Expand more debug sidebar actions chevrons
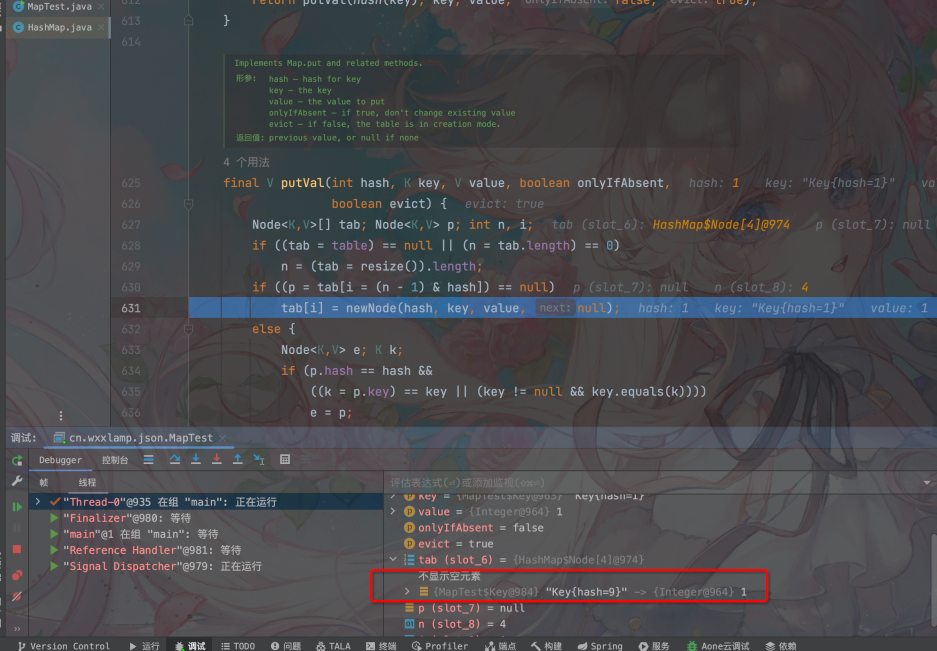The width and height of the screenshot is (937, 651). click(x=17, y=628)
